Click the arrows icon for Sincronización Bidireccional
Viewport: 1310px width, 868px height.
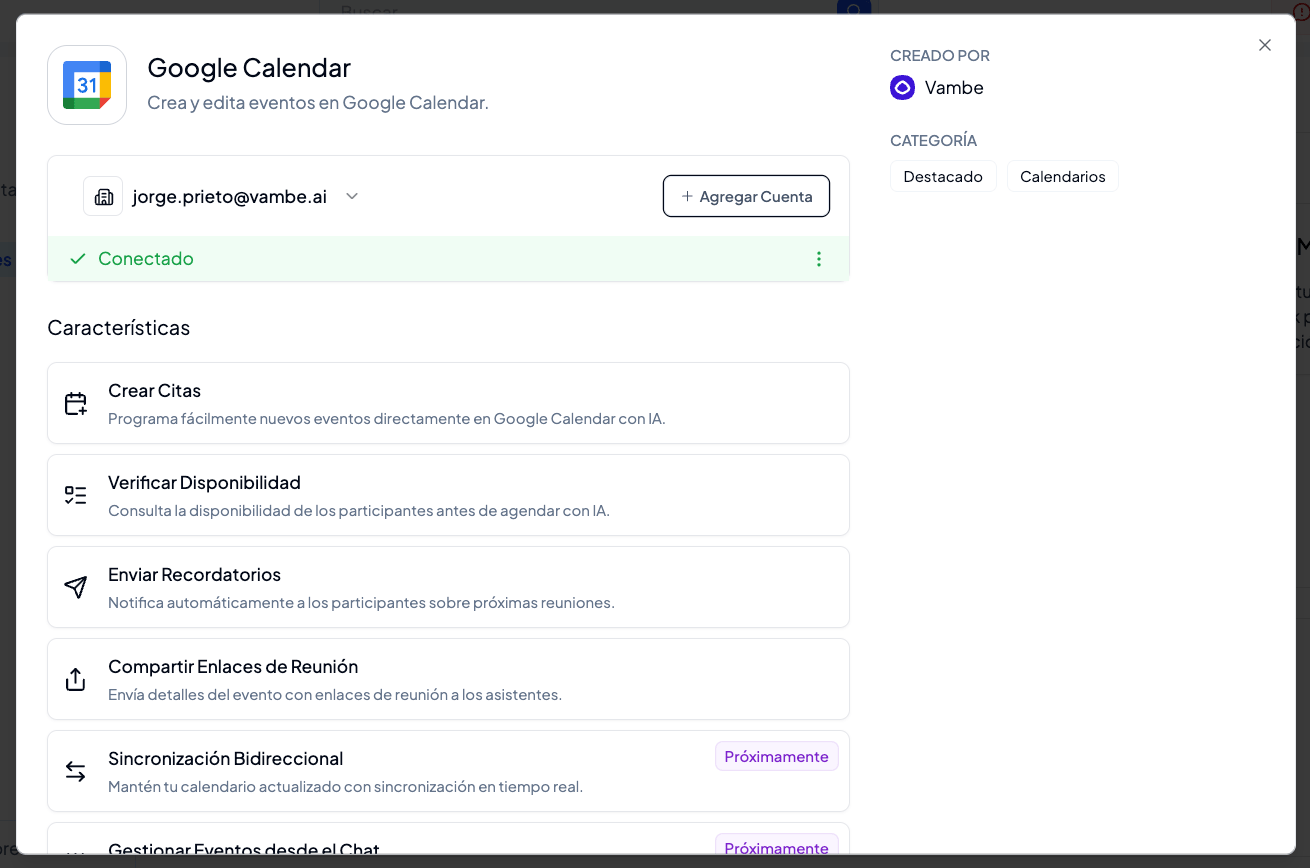[76, 771]
